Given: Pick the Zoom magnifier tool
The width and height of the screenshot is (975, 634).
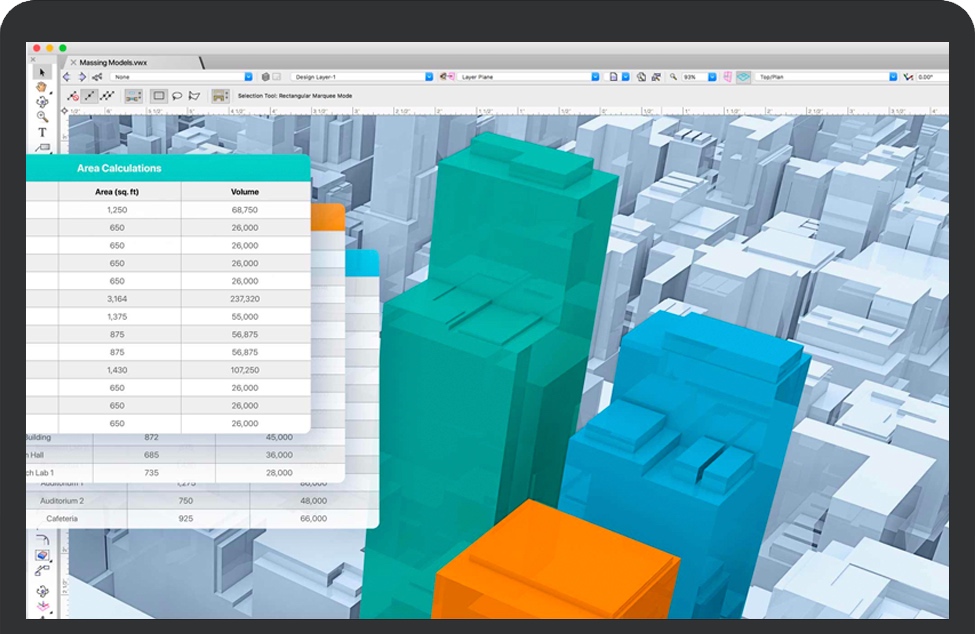Looking at the screenshot, I should coord(42,117).
